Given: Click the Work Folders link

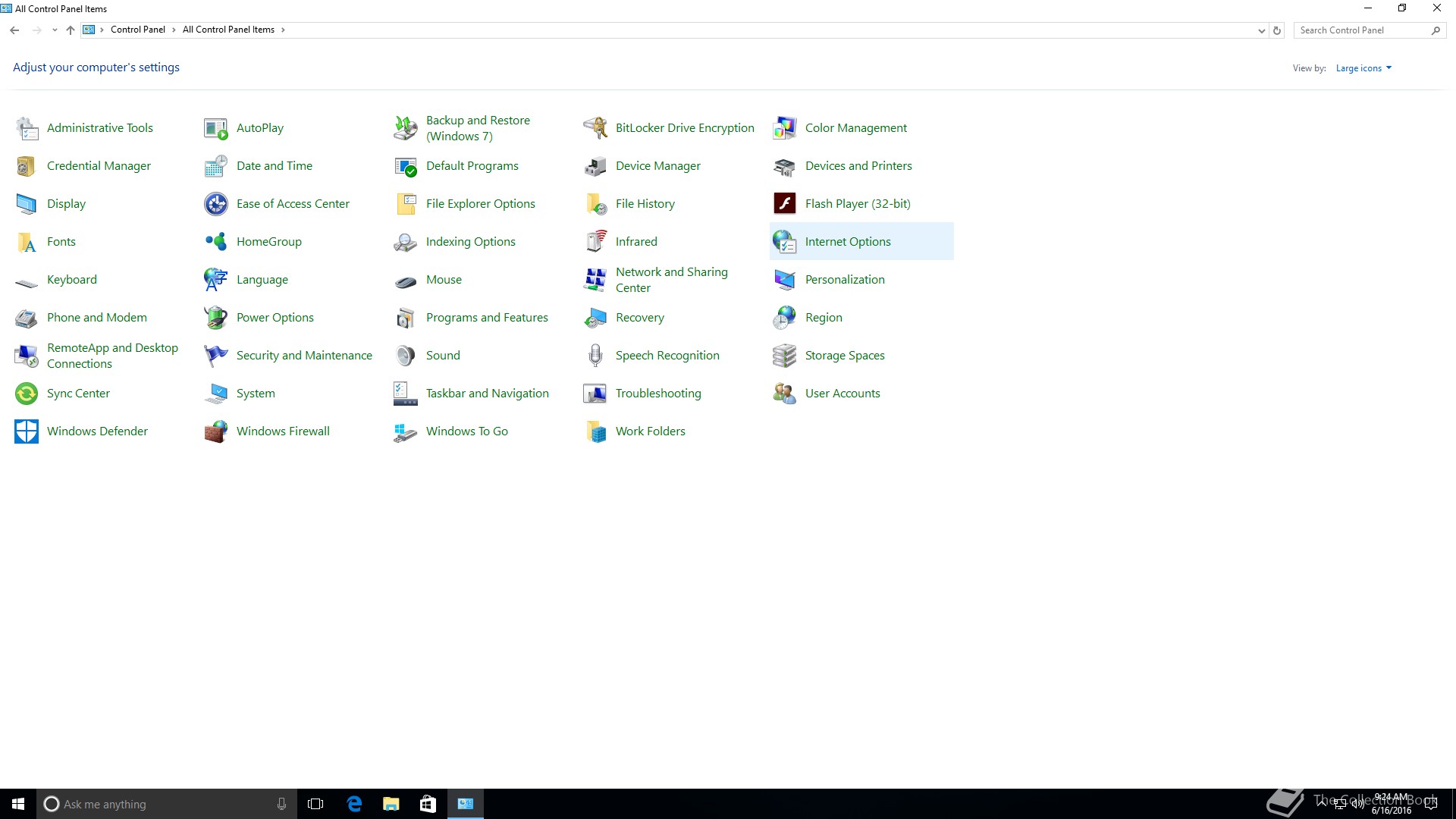Looking at the screenshot, I should [650, 431].
